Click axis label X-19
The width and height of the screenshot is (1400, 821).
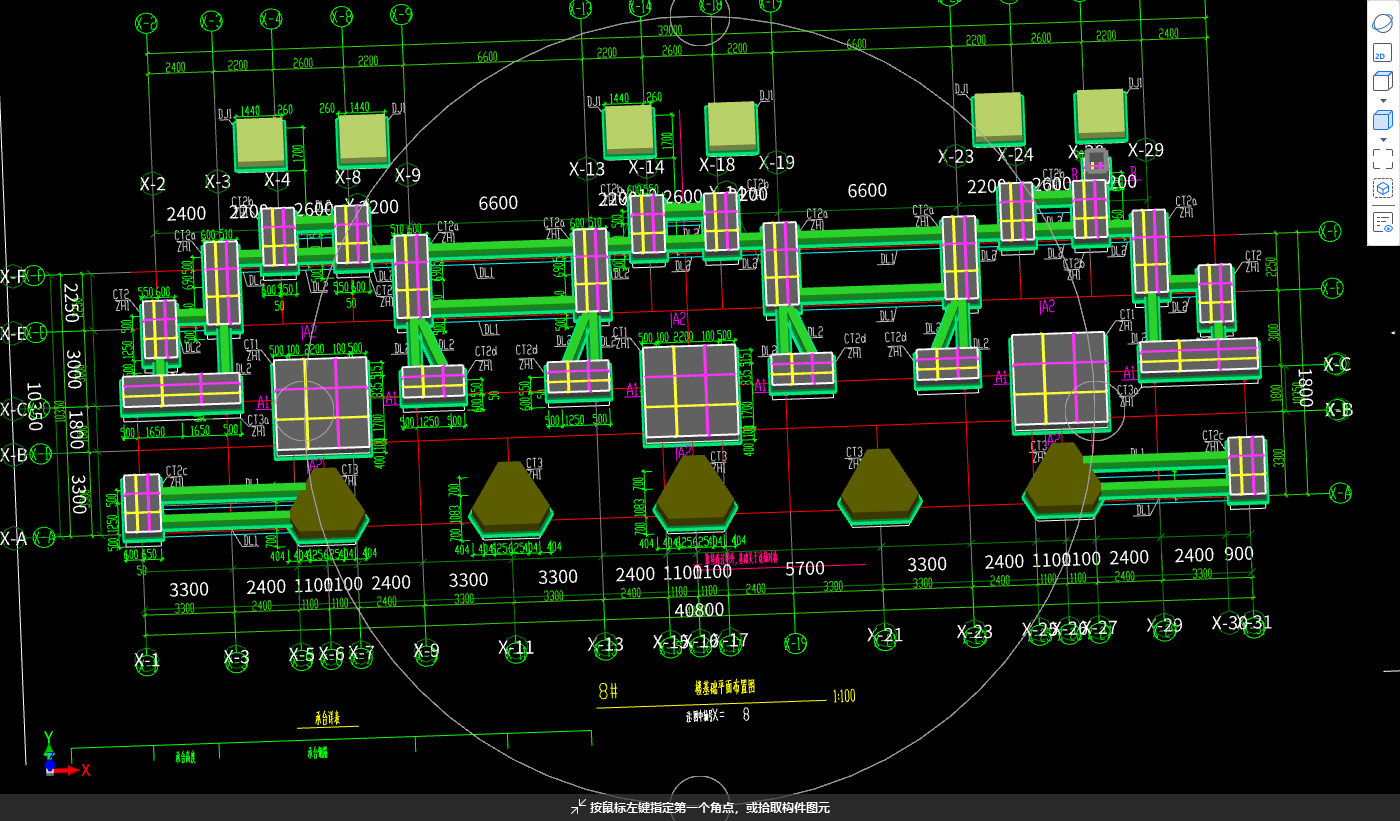coord(777,162)
